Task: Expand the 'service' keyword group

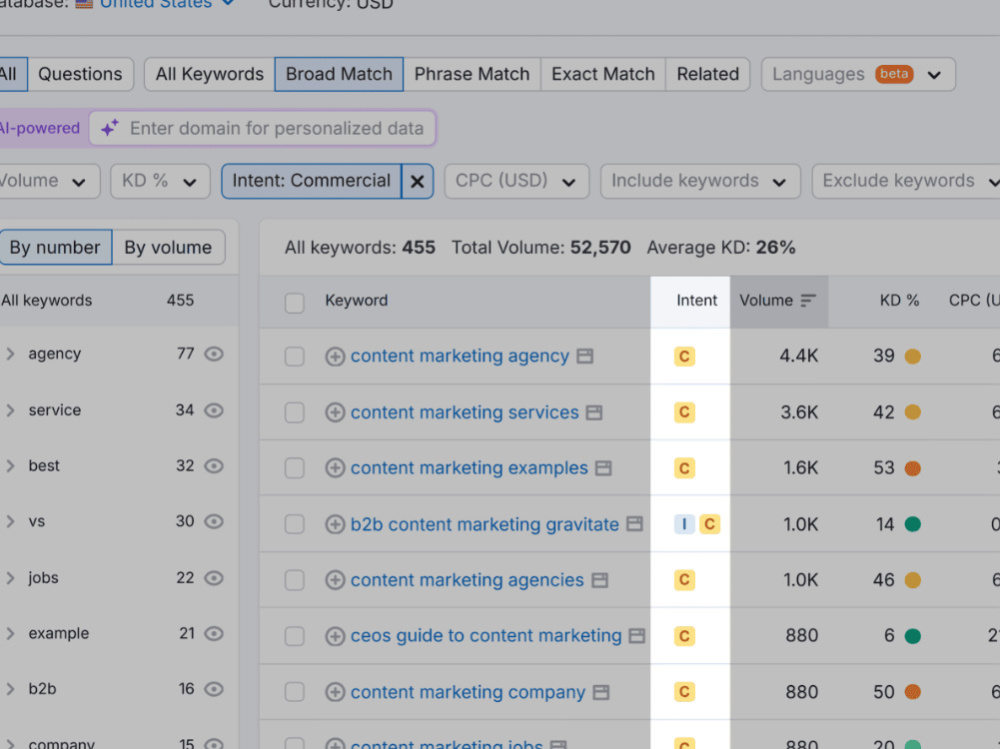Action: tap(10, 410)
